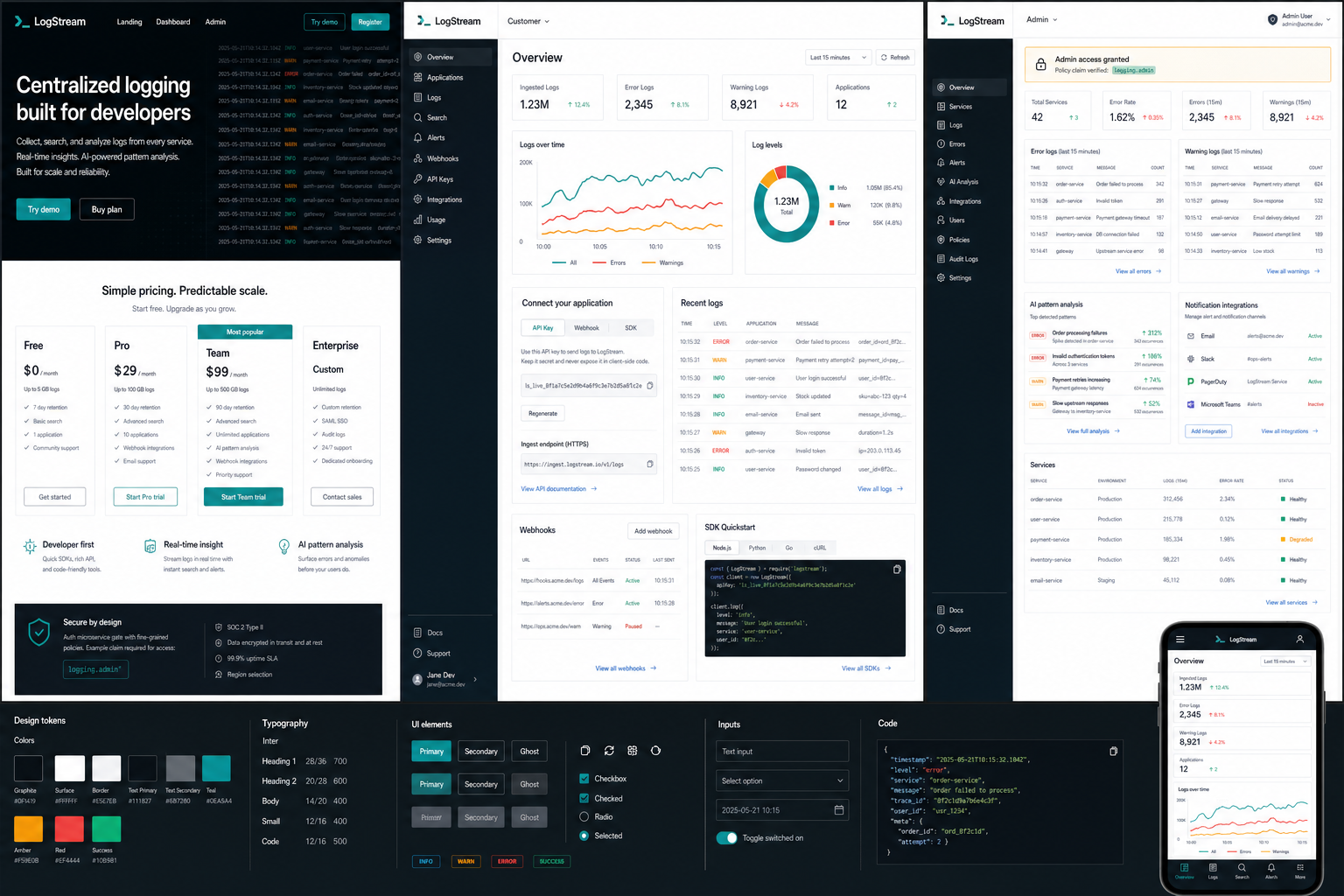This screenshot has height=896, width=1344.
Task: Click 'Start Team trial' pricing button
Action: [243, 497]
